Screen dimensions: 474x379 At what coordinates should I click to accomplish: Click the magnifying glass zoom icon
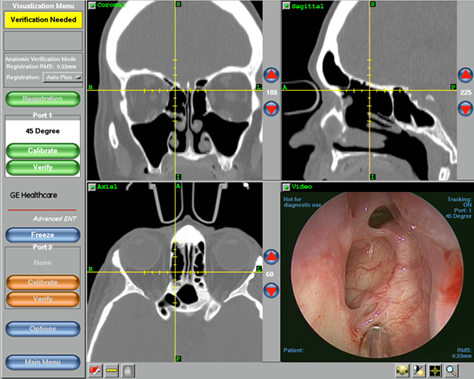(452, 370)
